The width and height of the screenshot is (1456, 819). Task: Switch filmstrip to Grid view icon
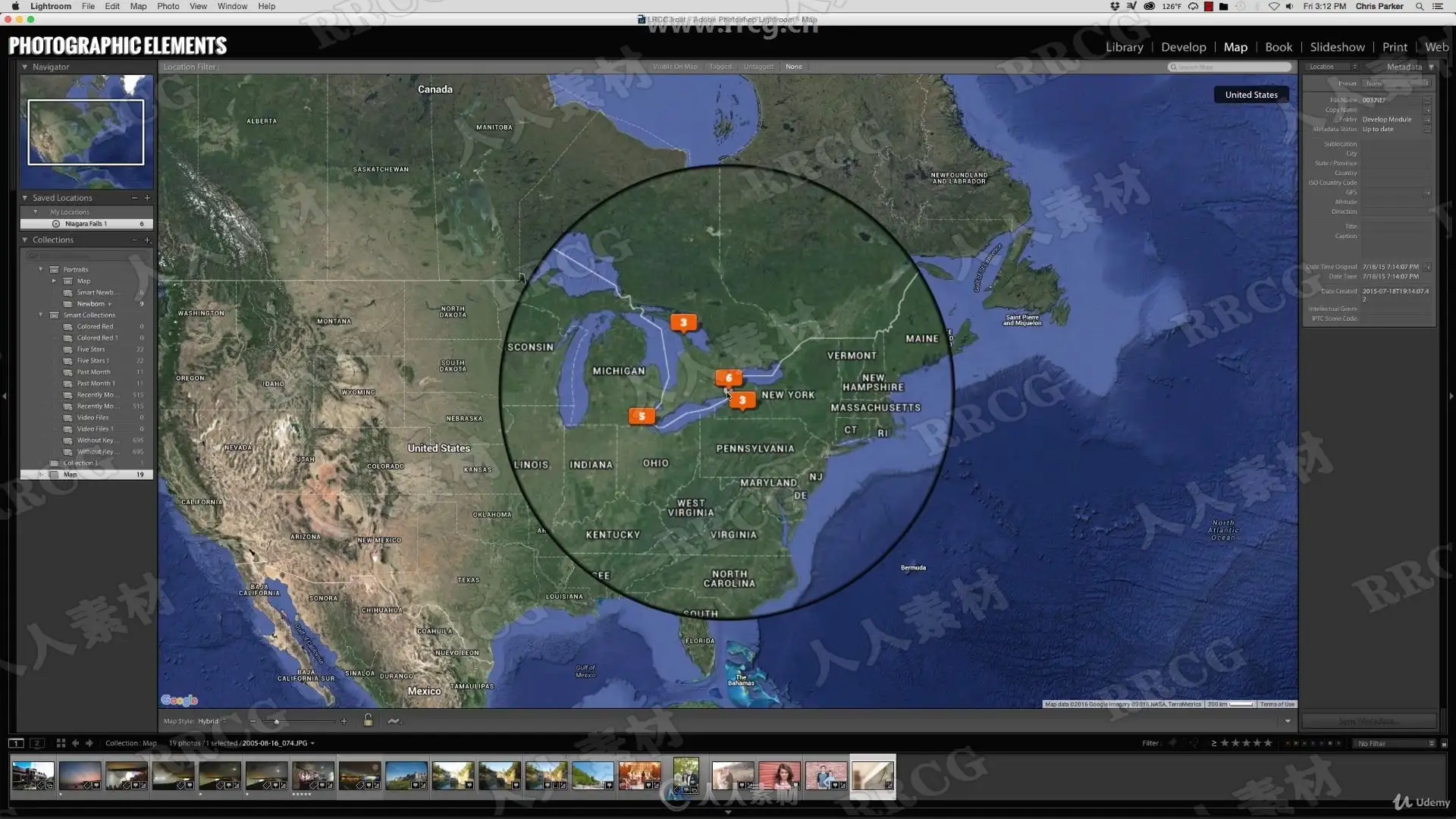point(61,743)
